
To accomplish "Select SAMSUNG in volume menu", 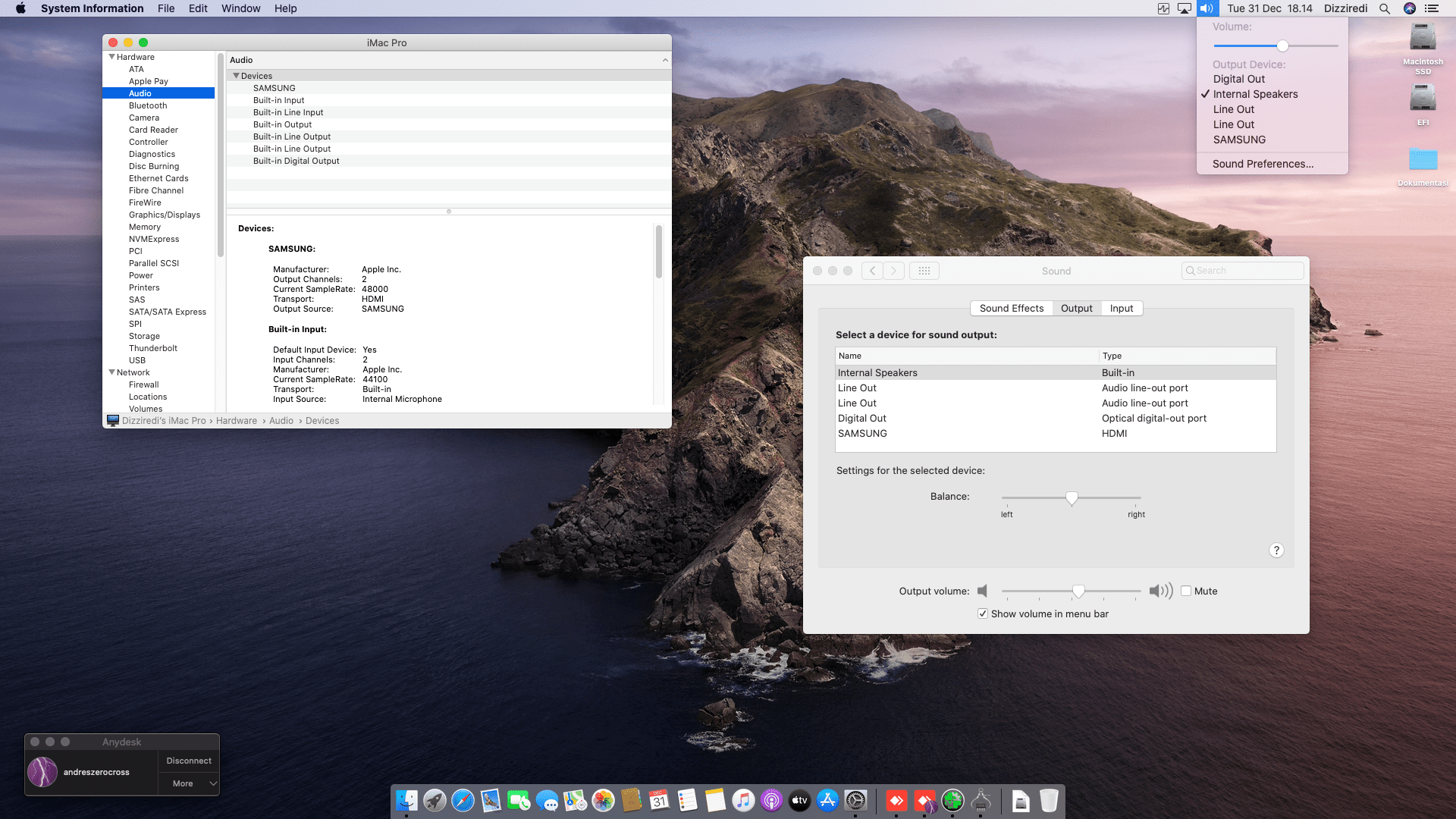I will tap(1239, 140).
